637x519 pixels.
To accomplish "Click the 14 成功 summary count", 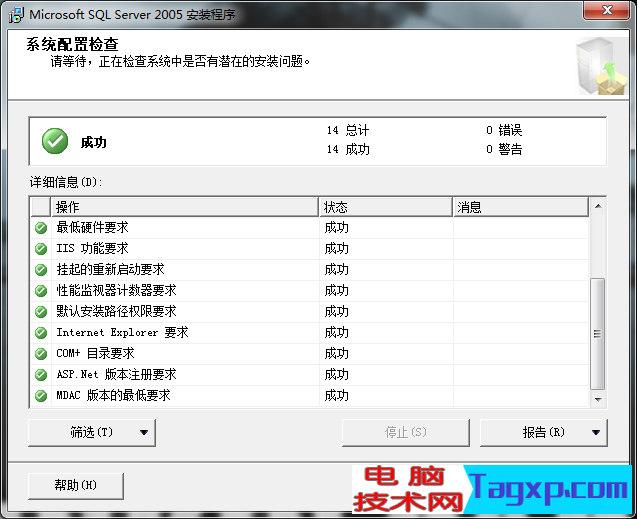I will click(x=348, y=149).
